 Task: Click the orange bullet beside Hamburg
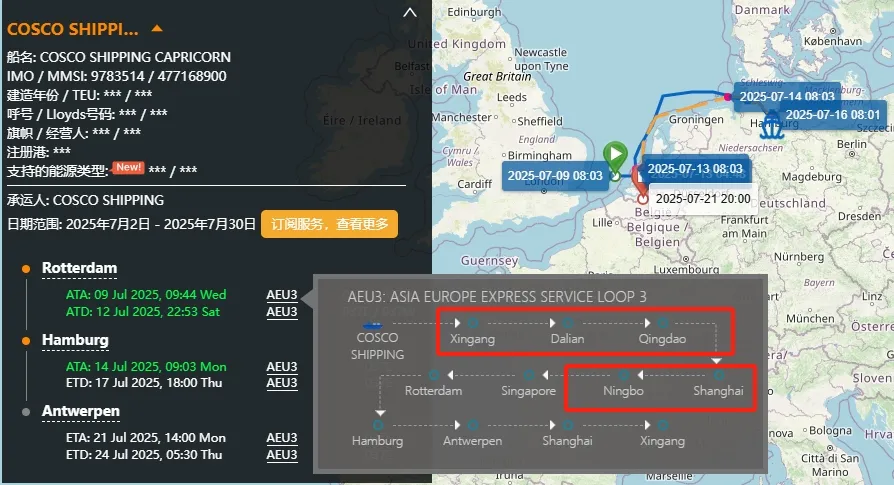[x=26, y=341]
